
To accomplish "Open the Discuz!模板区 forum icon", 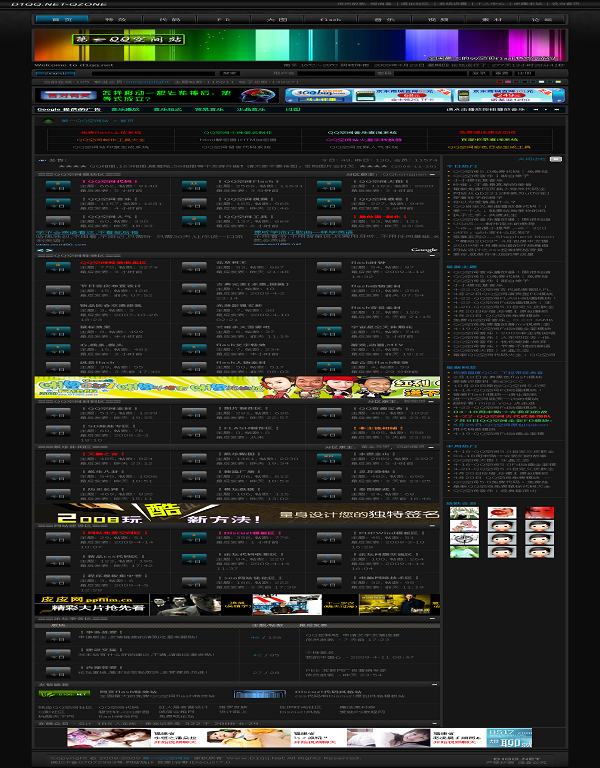I will (x=193, y=538).
